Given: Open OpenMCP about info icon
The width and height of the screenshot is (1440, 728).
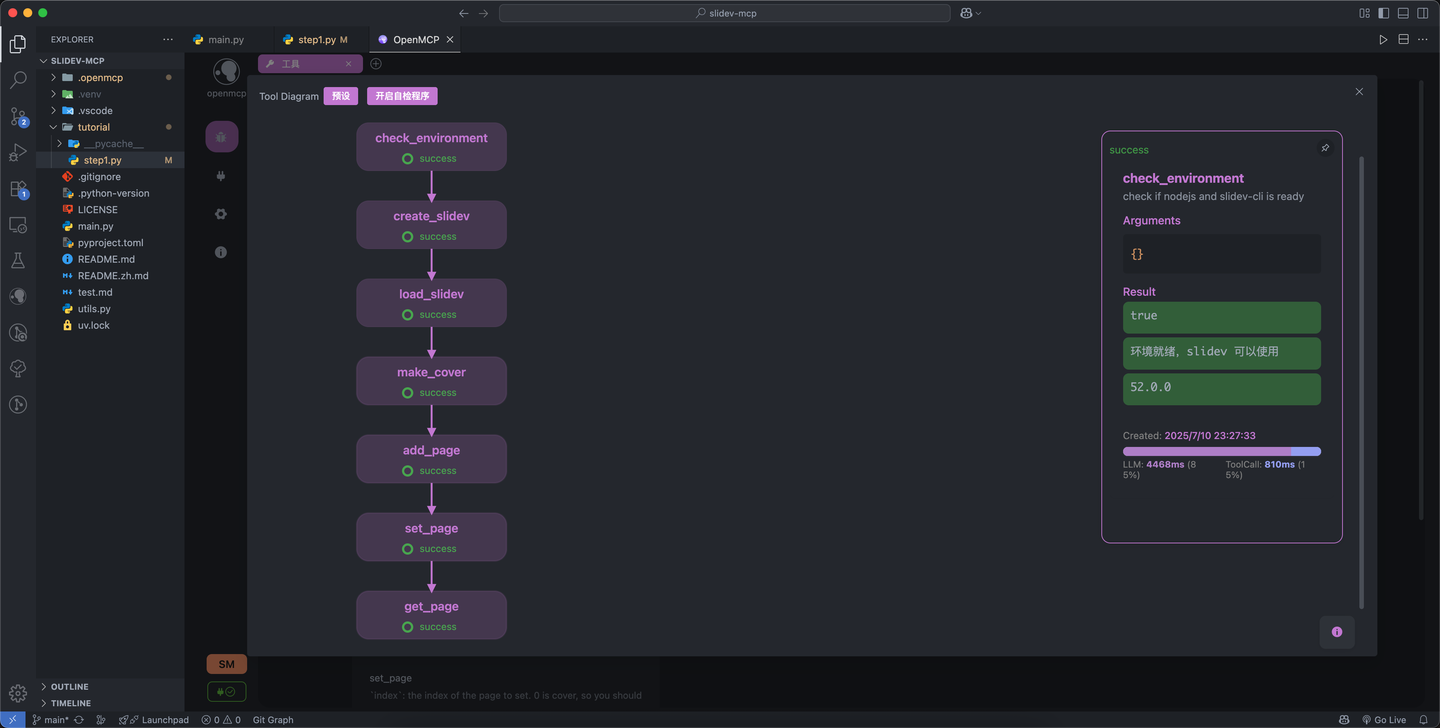Looking at the screenshot, I should tap(221, 252).
